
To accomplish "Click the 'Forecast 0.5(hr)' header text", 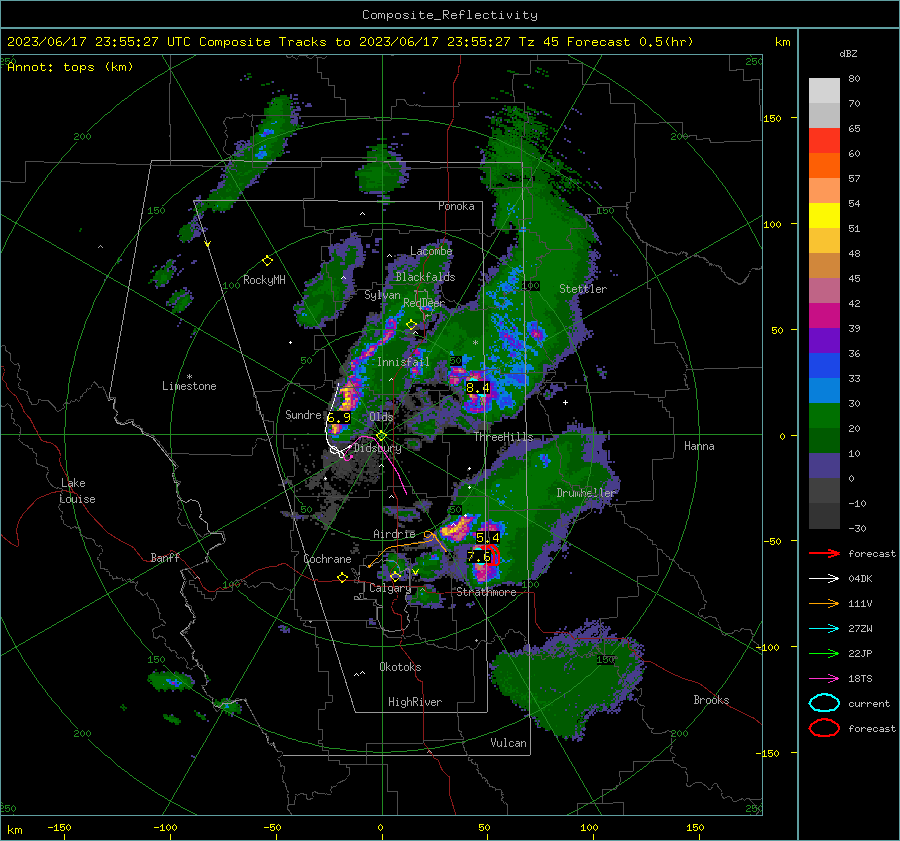I will click(630, 42).
